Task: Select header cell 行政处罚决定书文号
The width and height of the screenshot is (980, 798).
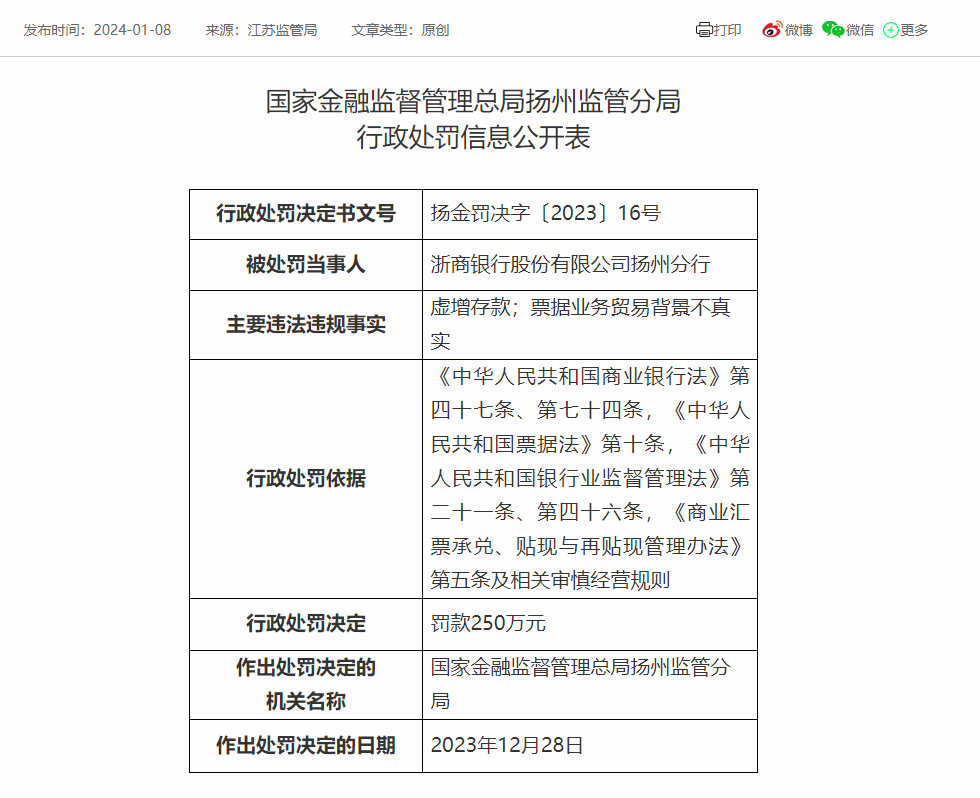Action: click(x=306, y=214)
